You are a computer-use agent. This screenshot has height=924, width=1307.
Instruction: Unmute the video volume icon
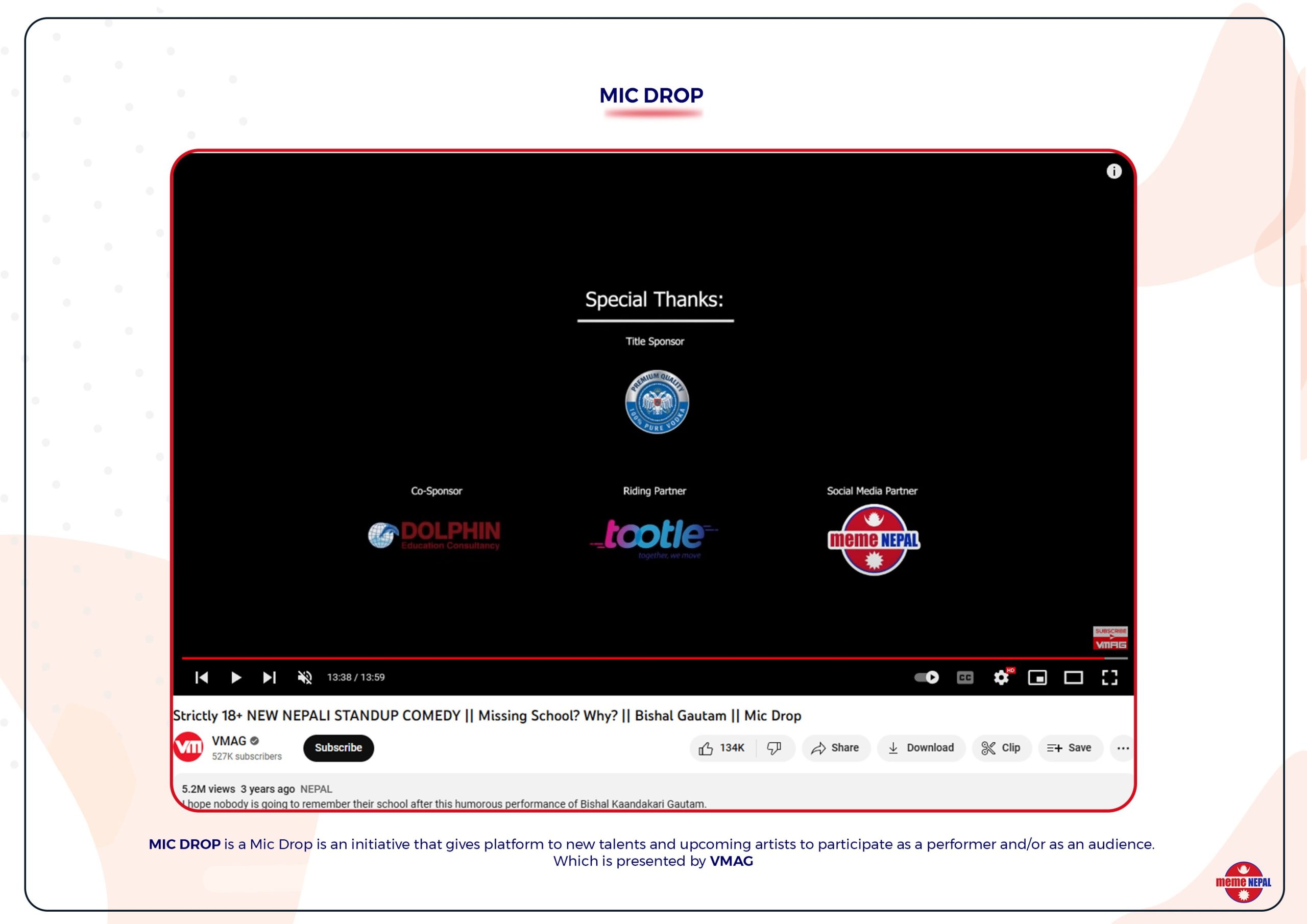click(x=305, y=677)
